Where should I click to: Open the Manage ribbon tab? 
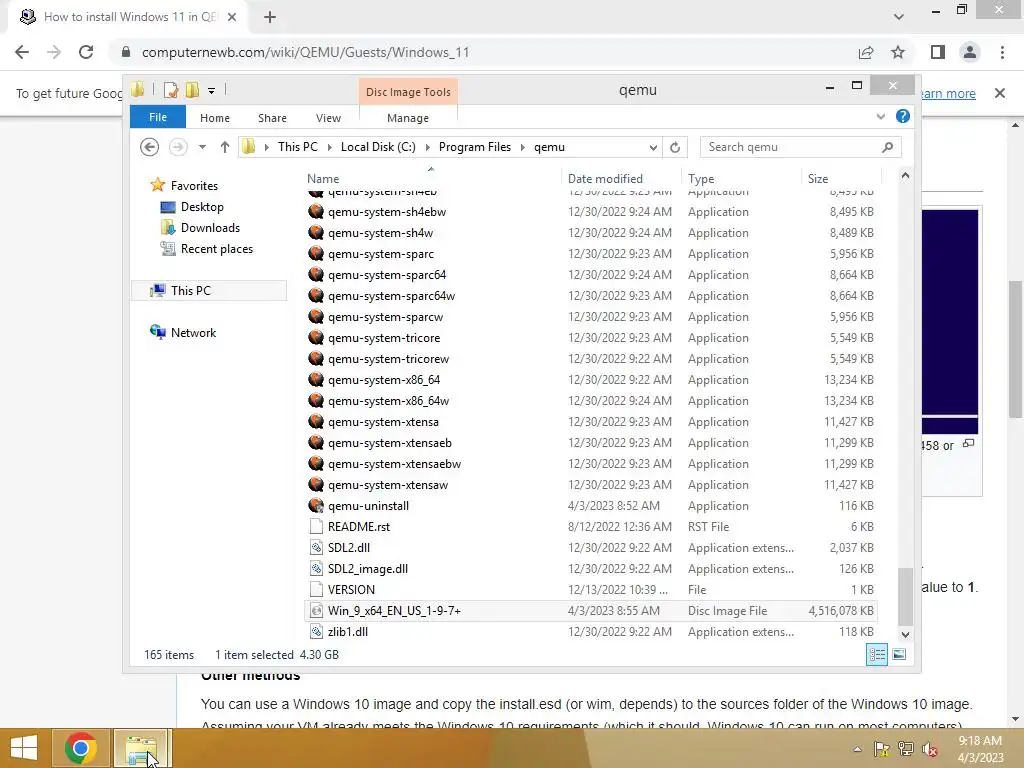tap(408, 118)
